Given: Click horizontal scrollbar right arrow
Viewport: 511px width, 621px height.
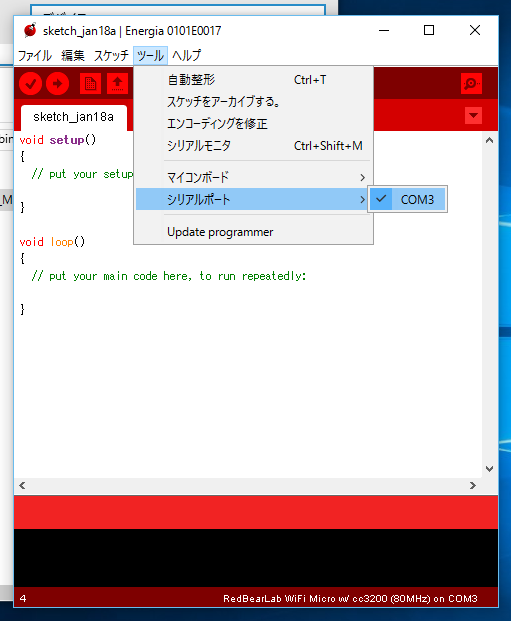Looking at the screenshot, I should pos(473,486).
